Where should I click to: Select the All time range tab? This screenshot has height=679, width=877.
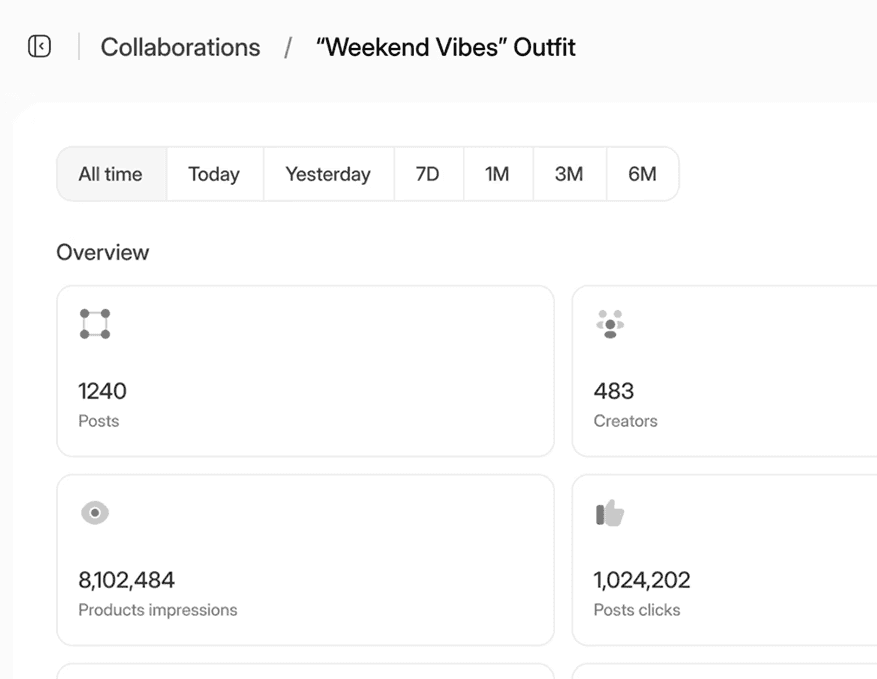pyautogui.click(x=111, y=174)
